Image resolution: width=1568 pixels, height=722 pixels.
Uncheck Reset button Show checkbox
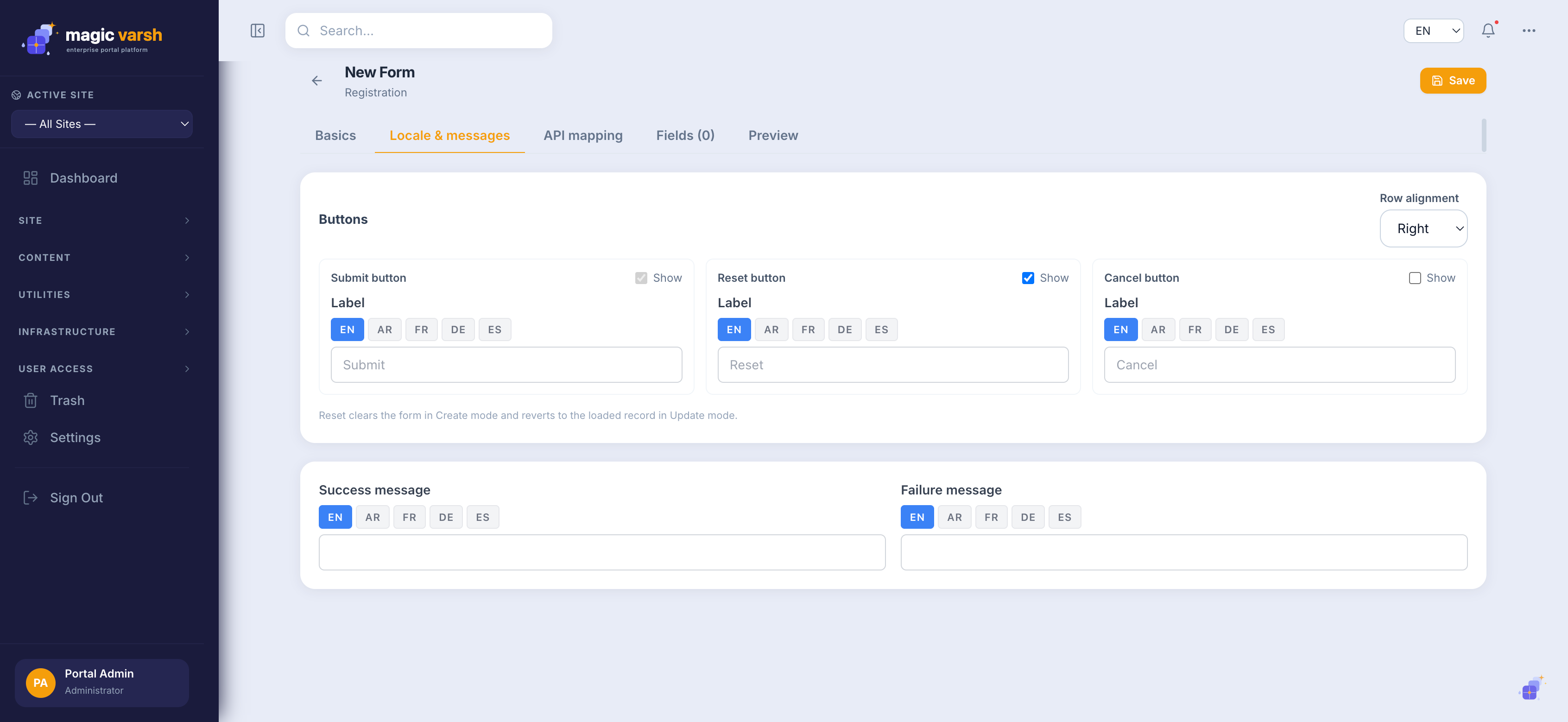coord(1027,278)
